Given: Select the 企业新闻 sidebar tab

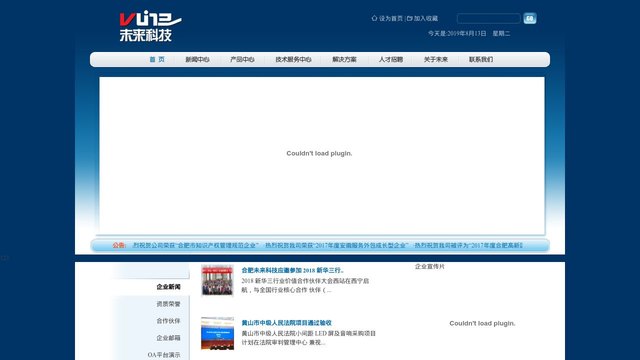Looking at the screenshot, I should (168, 287).
